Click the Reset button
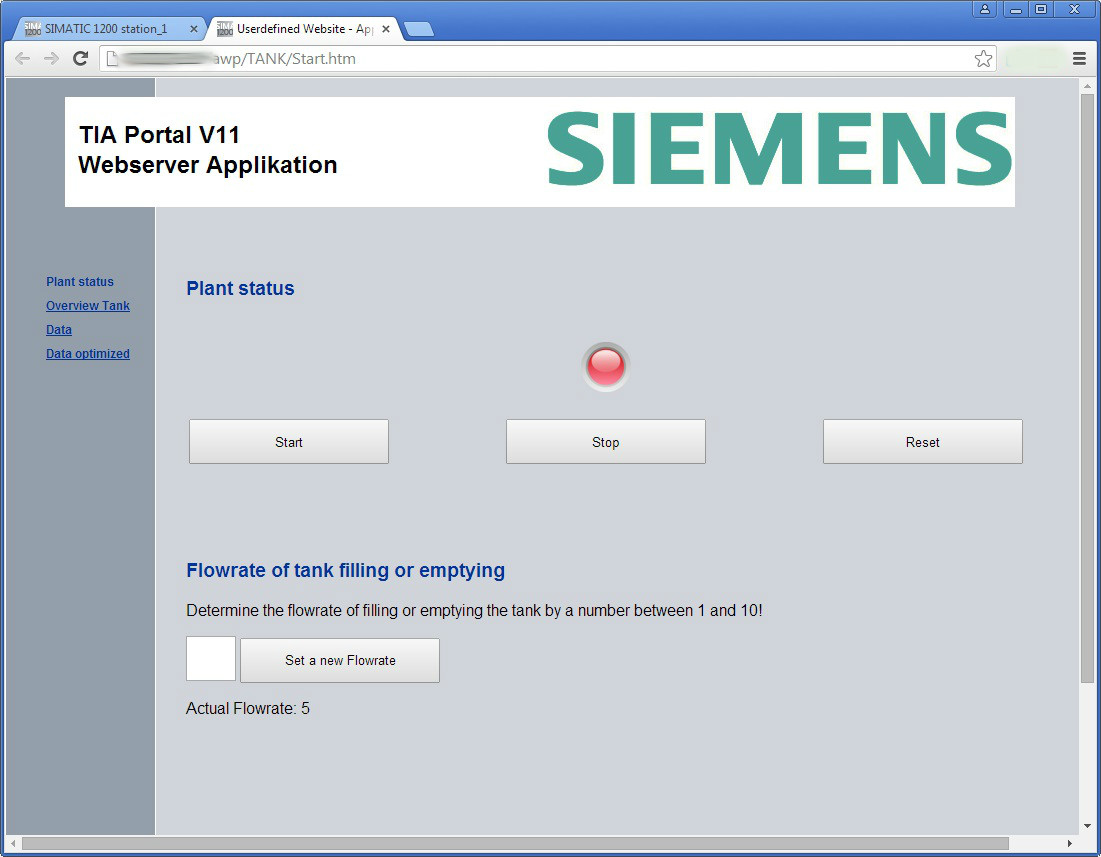 (923, 441)
